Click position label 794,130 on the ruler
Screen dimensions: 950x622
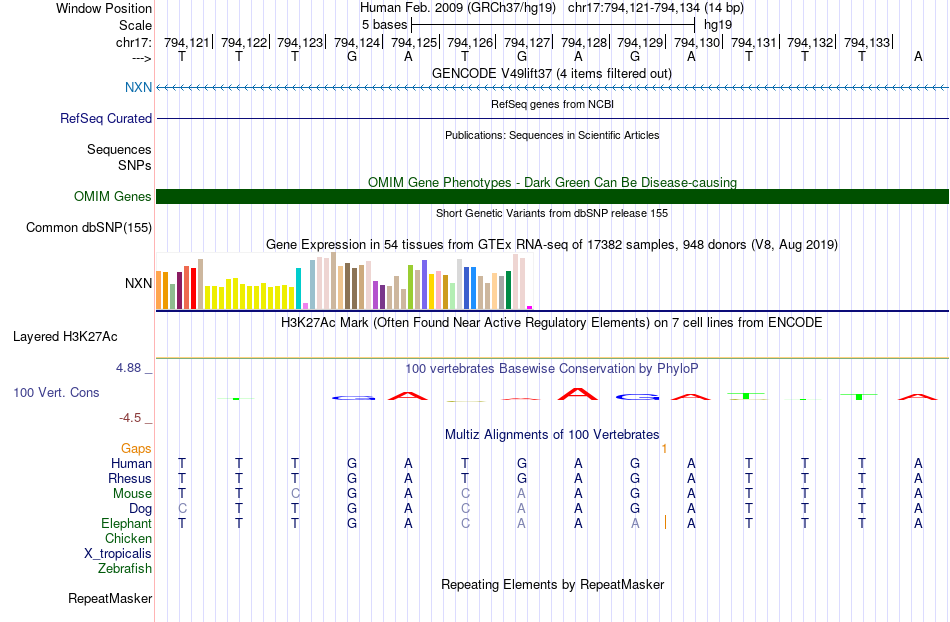pos(697,42)
